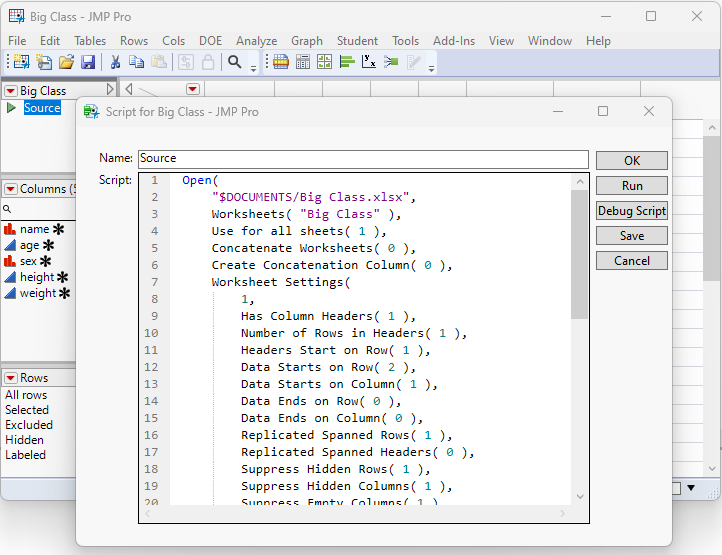Click the Copy icon in toolbar
This screenshot has height=555, width=722.
(138, 62)
